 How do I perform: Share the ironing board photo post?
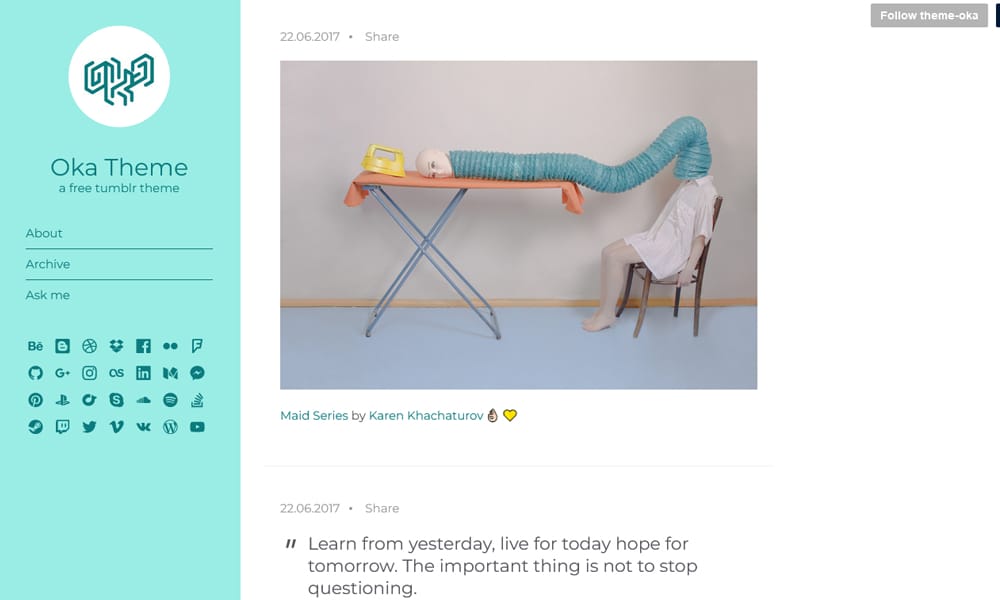click(382, 37)
